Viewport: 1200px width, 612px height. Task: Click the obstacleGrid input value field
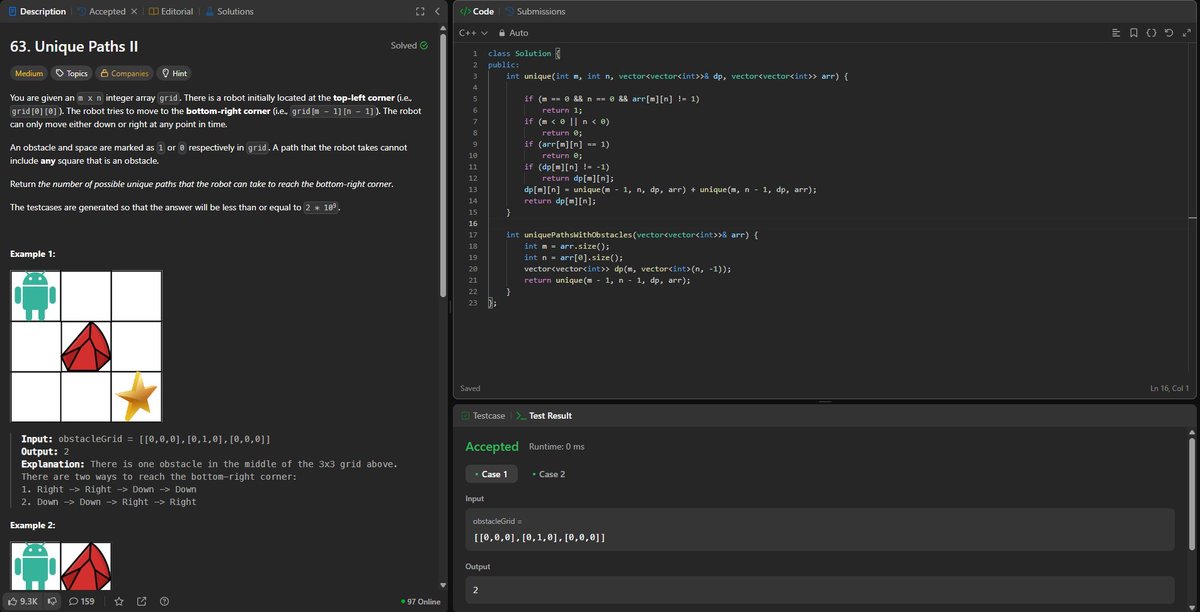point(820,530)
